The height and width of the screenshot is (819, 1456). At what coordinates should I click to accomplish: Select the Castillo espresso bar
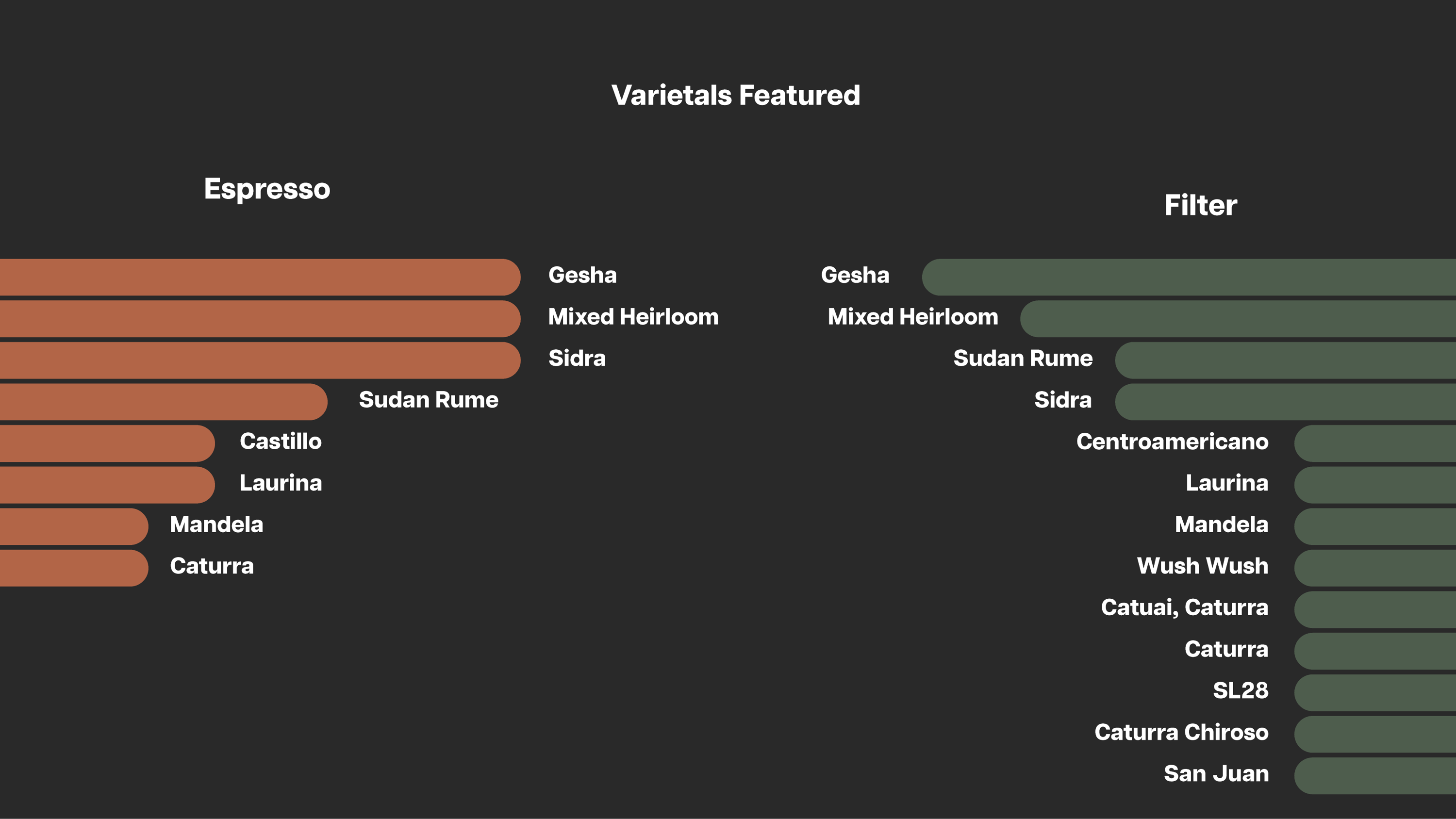(107, 443)
